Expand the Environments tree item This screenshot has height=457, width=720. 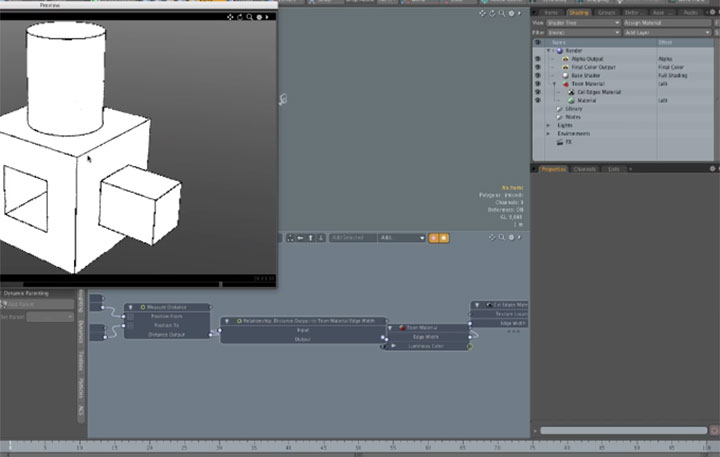coord(548,134)
